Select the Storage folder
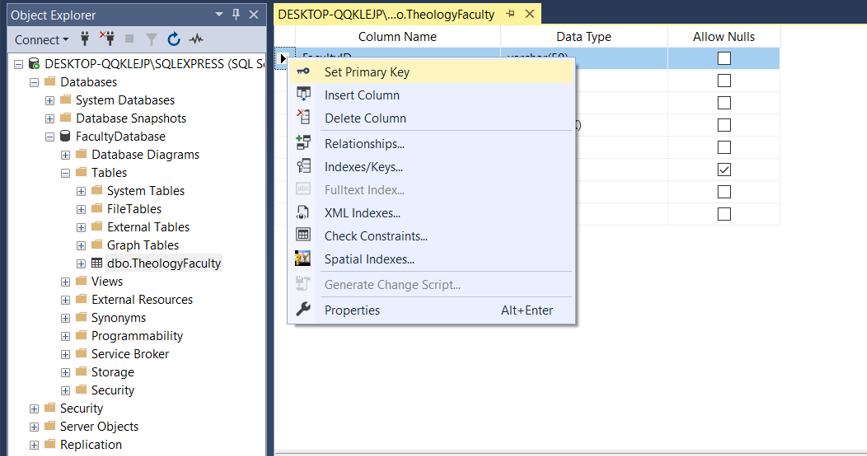Image resolution: width=867 pixels, height=456 pixels. coord(113,372)
